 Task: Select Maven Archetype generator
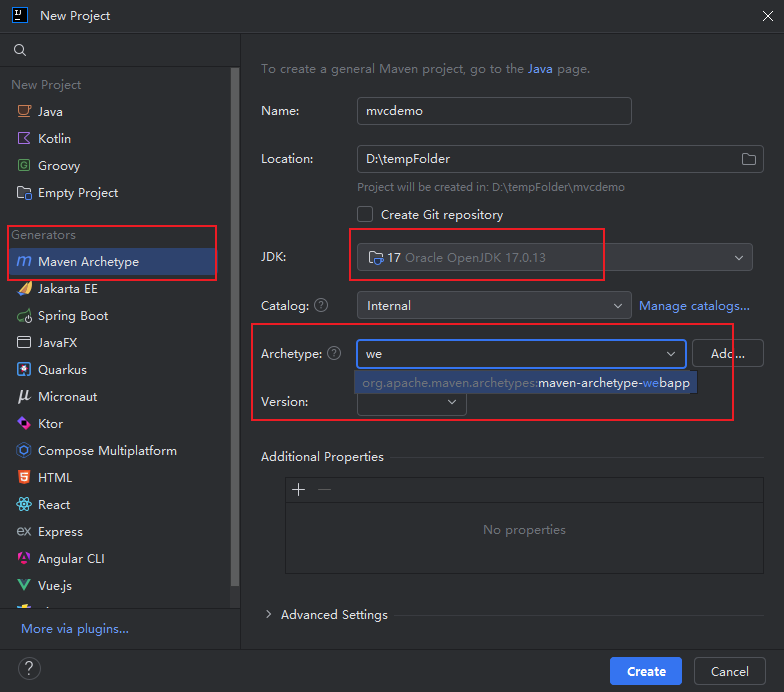(x=112, y=261)
